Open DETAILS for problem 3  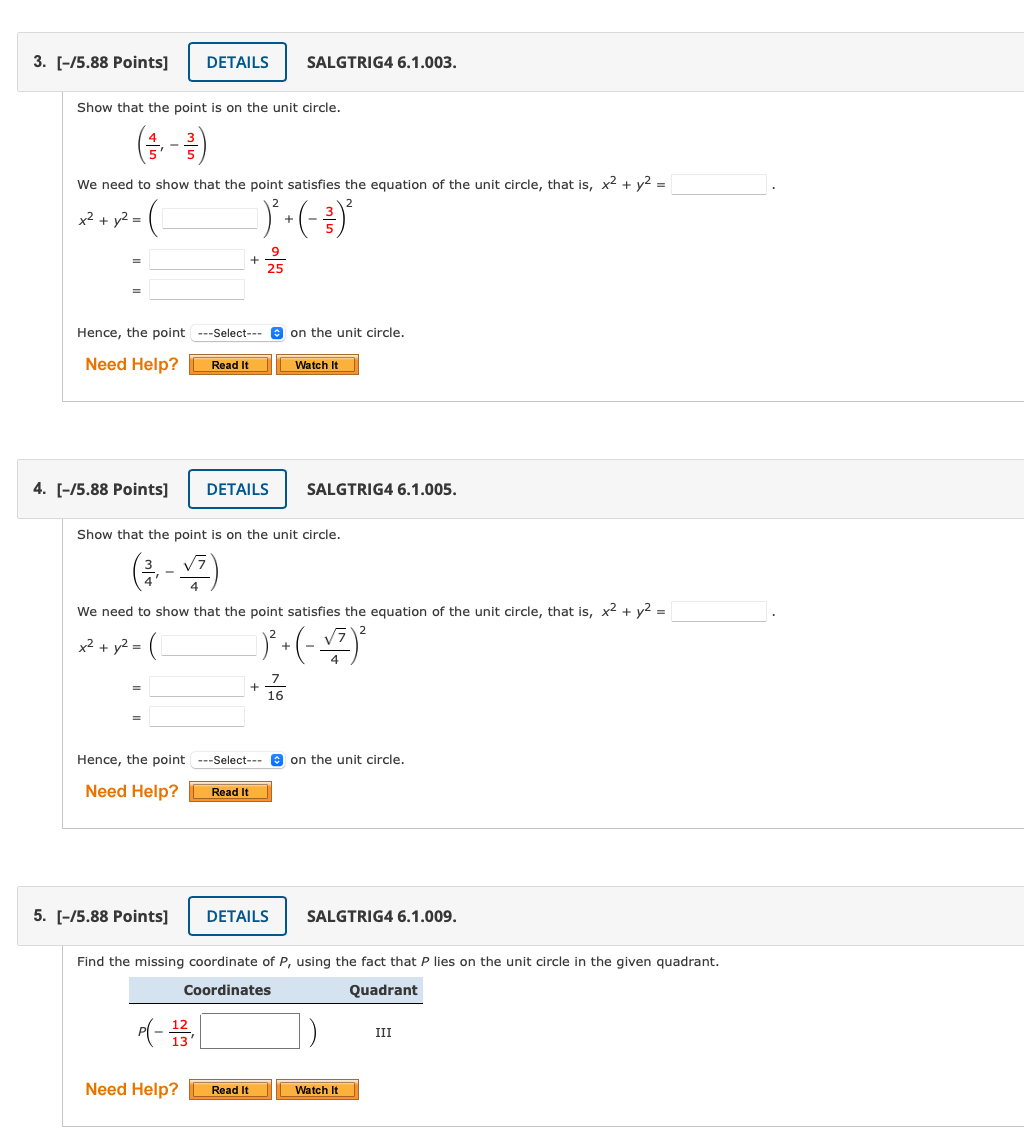237,61
